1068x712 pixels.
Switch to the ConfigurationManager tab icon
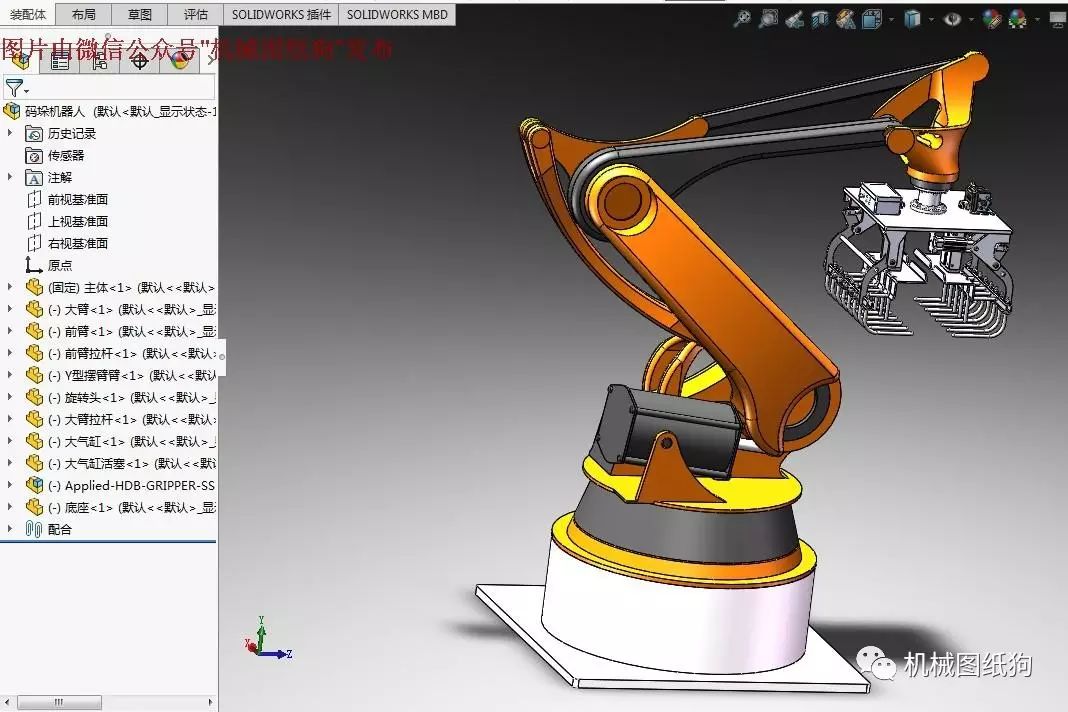[100, 61]
